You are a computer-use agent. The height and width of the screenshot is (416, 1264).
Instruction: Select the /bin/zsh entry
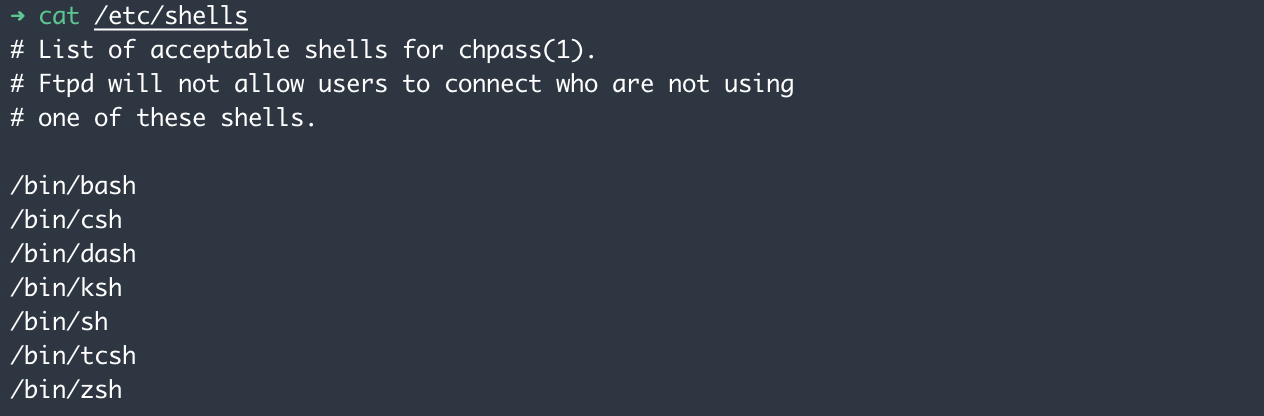coord(66,390)
